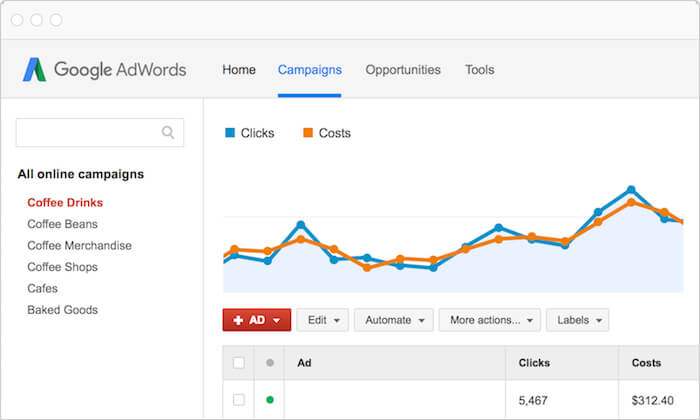Image resolution: width=700 pixels, height=420 pixels.
Task: Click the magnifying glass search icon
Action: pyautogui.click(x=168, y=132)
